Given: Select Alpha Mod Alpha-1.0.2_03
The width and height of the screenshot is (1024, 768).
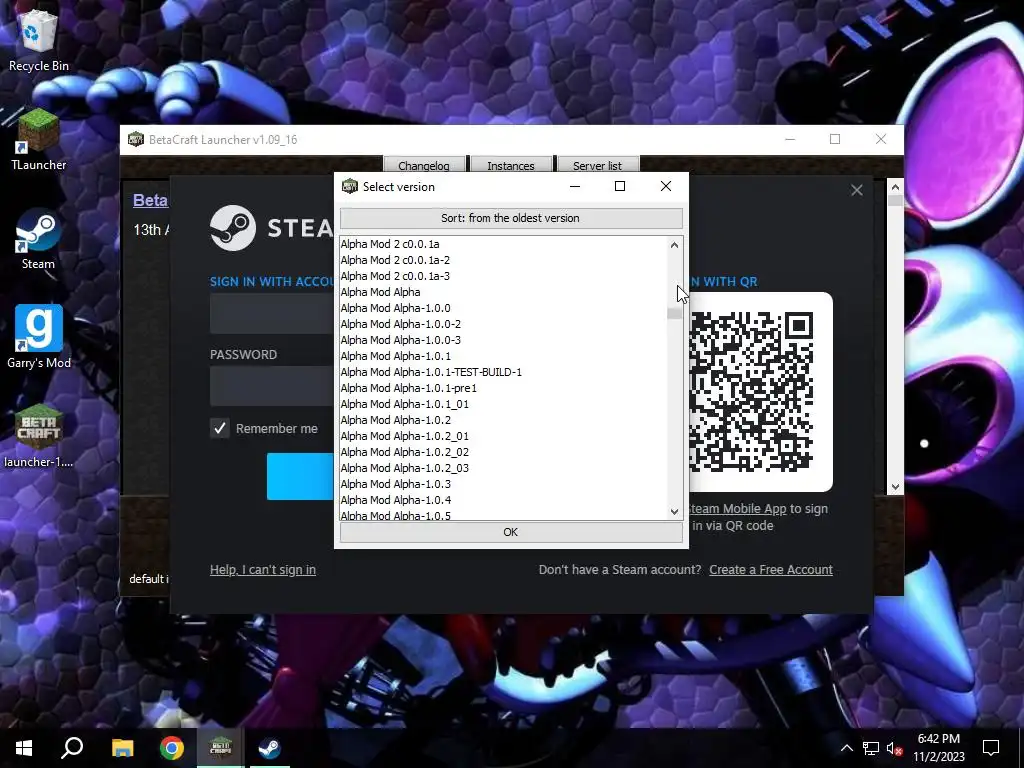Looking at the screenshot, I should pyautogui.click(x=503, y=468).
